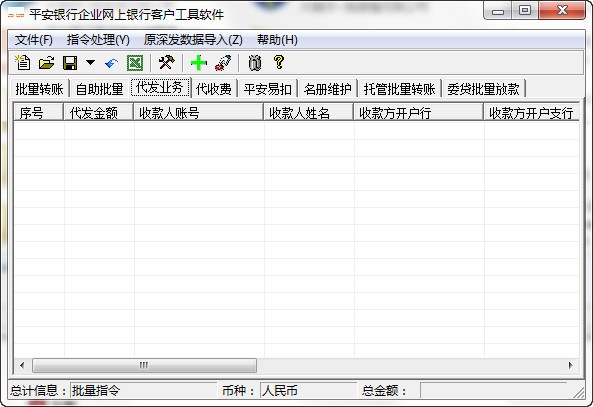Click the 收款人账号 column header
This screenshot has height=407, width=593.
click(199, 113)
